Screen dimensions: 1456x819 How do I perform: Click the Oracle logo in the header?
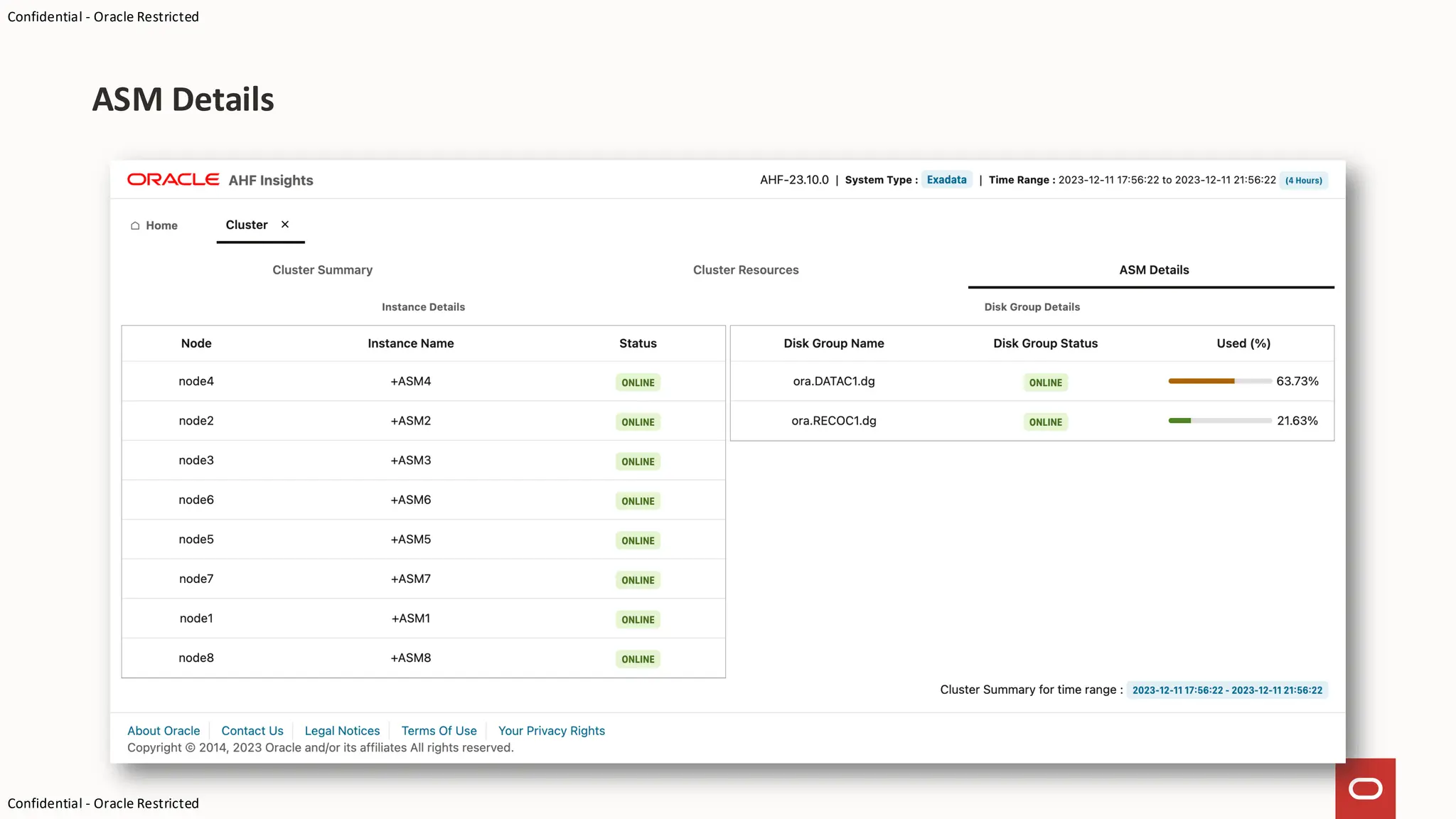[173, 180]
